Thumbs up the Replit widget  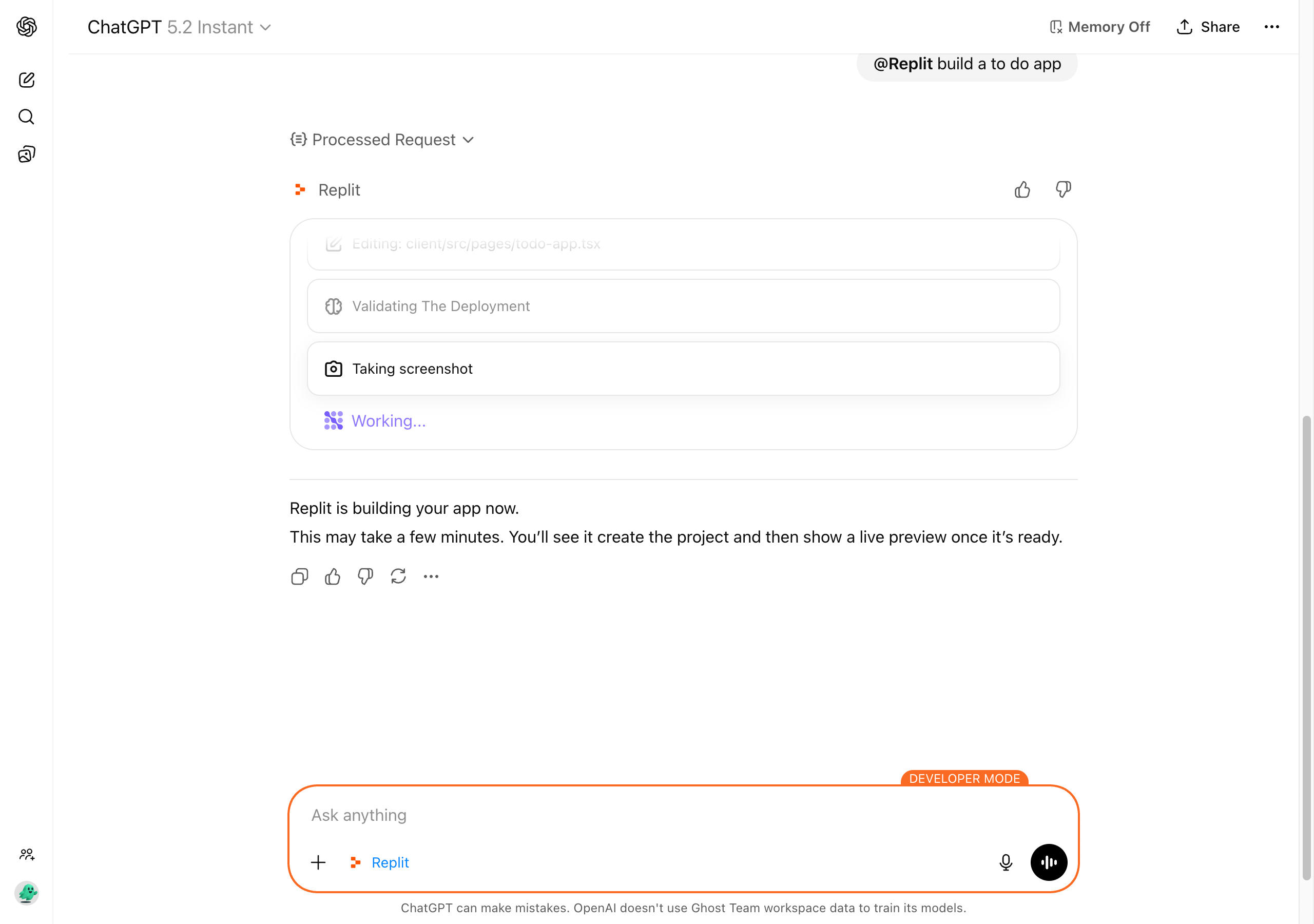click(x=1022, y=189)
